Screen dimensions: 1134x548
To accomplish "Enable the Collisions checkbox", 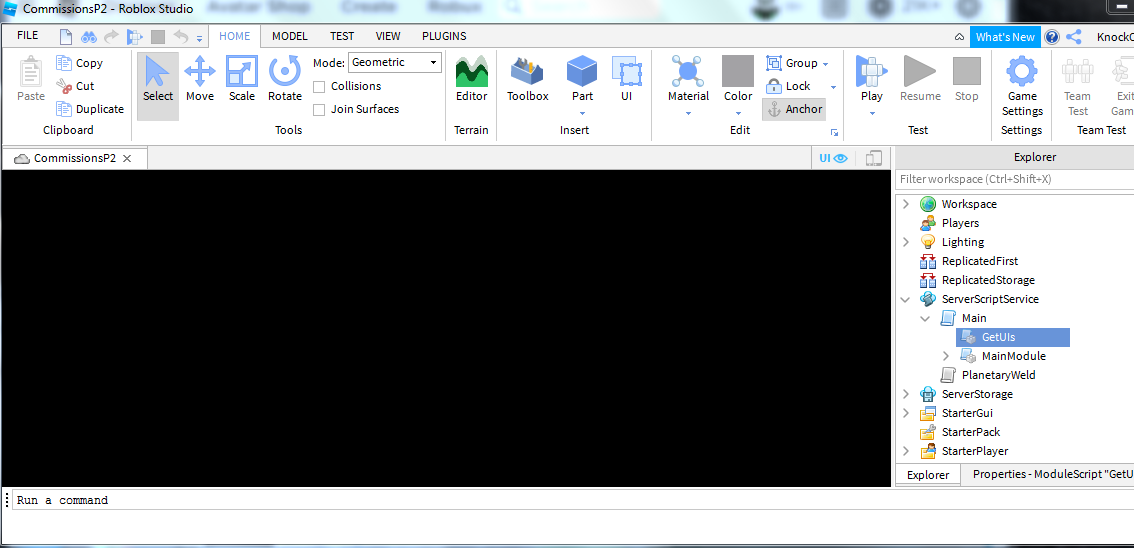I will click(318, 87).
